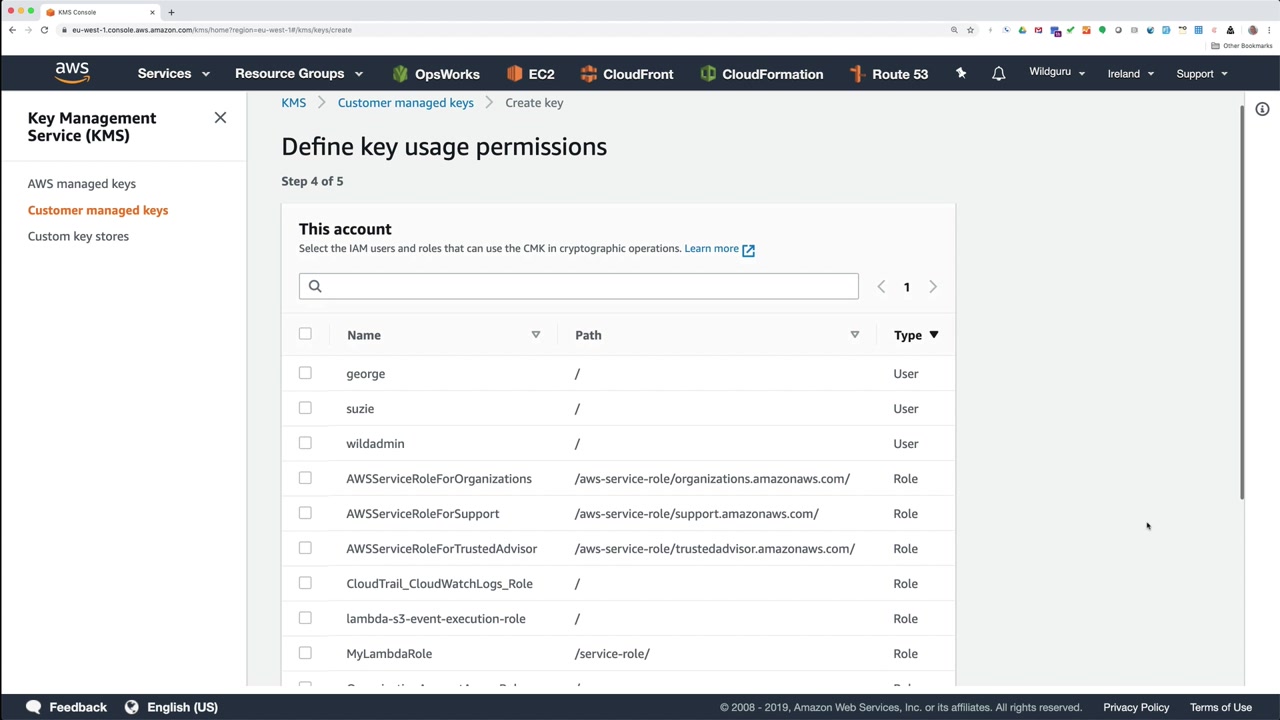
Task: Close the KMS side navigation panel
Action: tap(220, 118)
